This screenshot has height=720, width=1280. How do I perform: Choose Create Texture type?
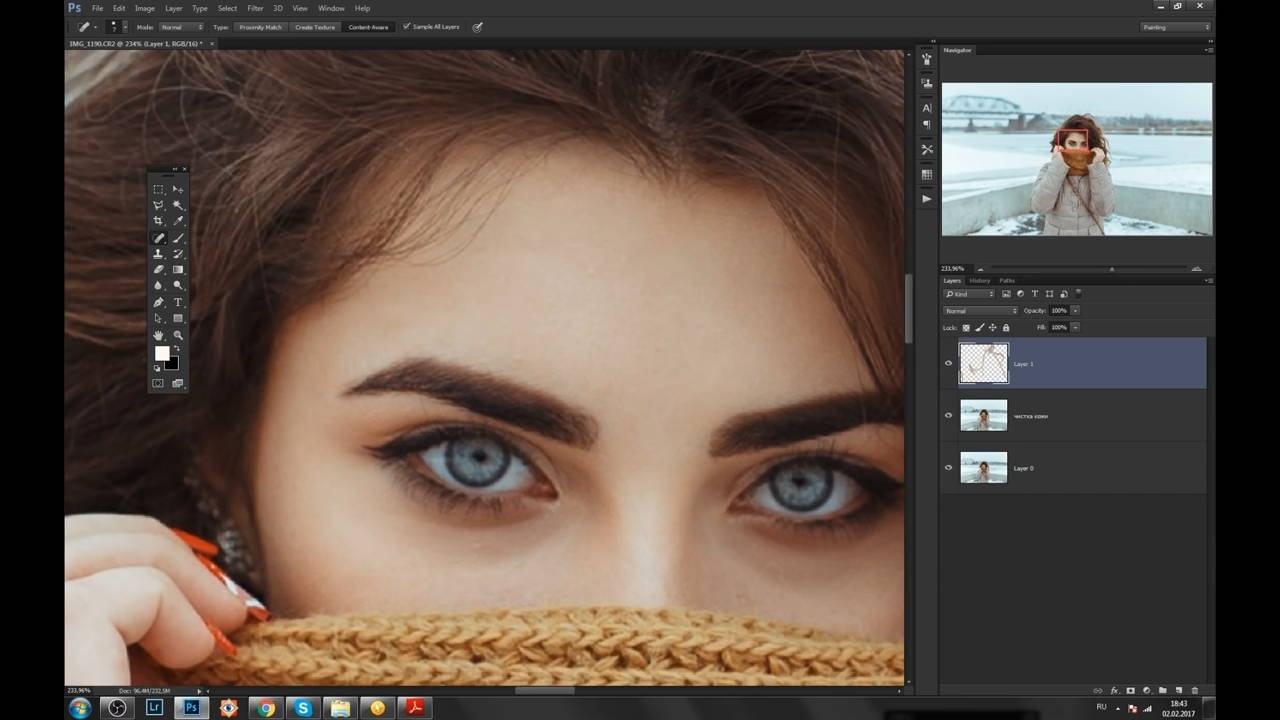tap(315, 27)
